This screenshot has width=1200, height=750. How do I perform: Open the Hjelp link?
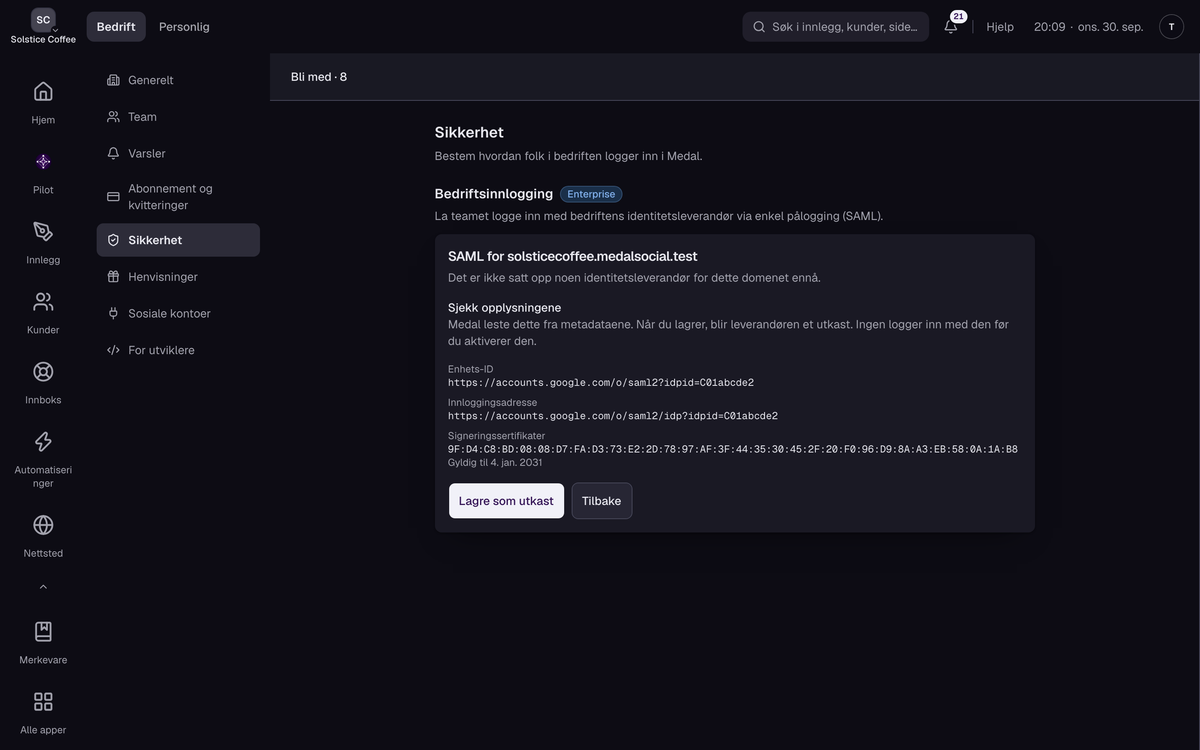pos(1000,27)
